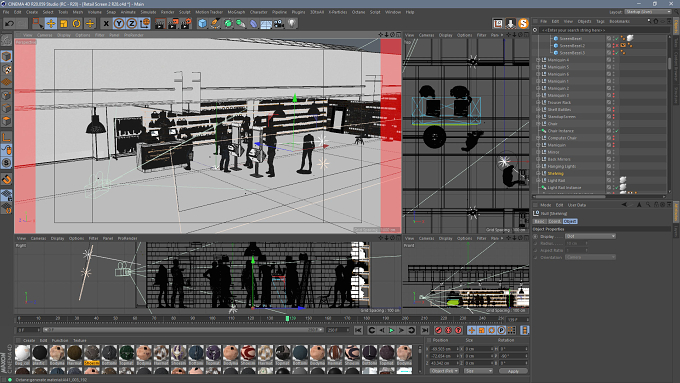680x383 pixels.
Task: Open the File menu
Action: pyautogui.click(x=6, y=12)
